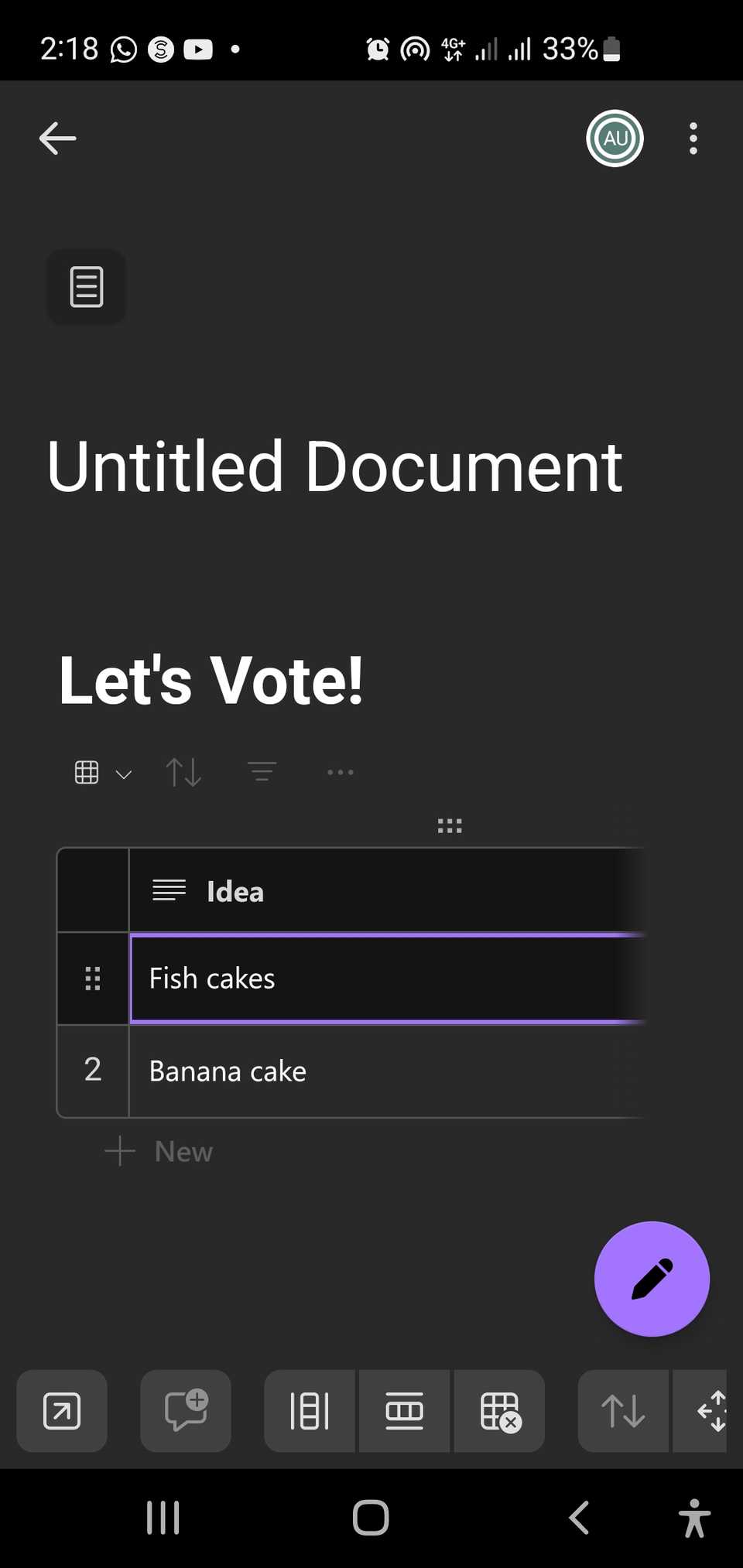The width and height of the screenshot is (743, 1568).
Task: Open the table's ellipsis options menu
Action: 341,772
